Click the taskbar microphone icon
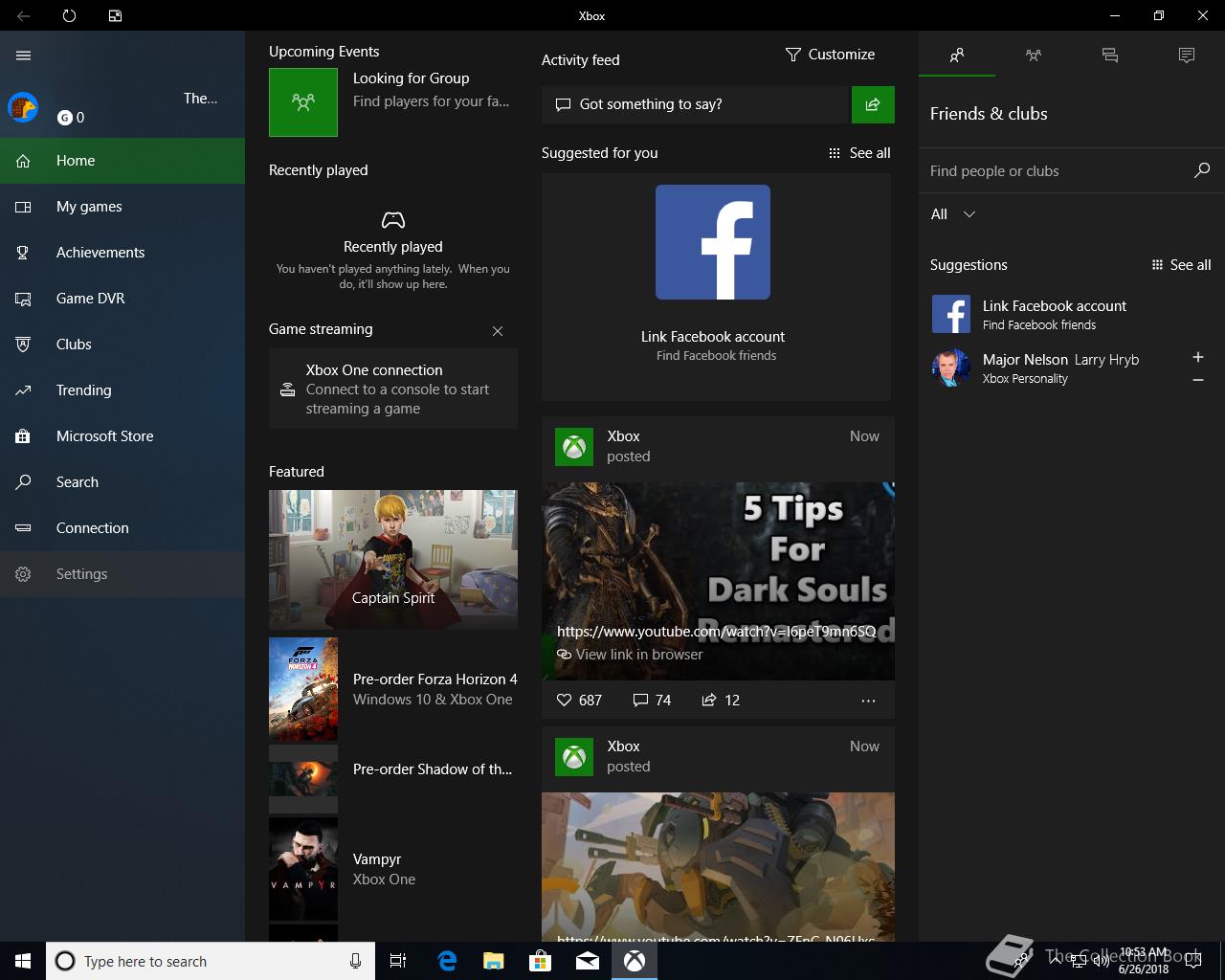Screen dimensions: 1225x980 click(x=355, y=961)
